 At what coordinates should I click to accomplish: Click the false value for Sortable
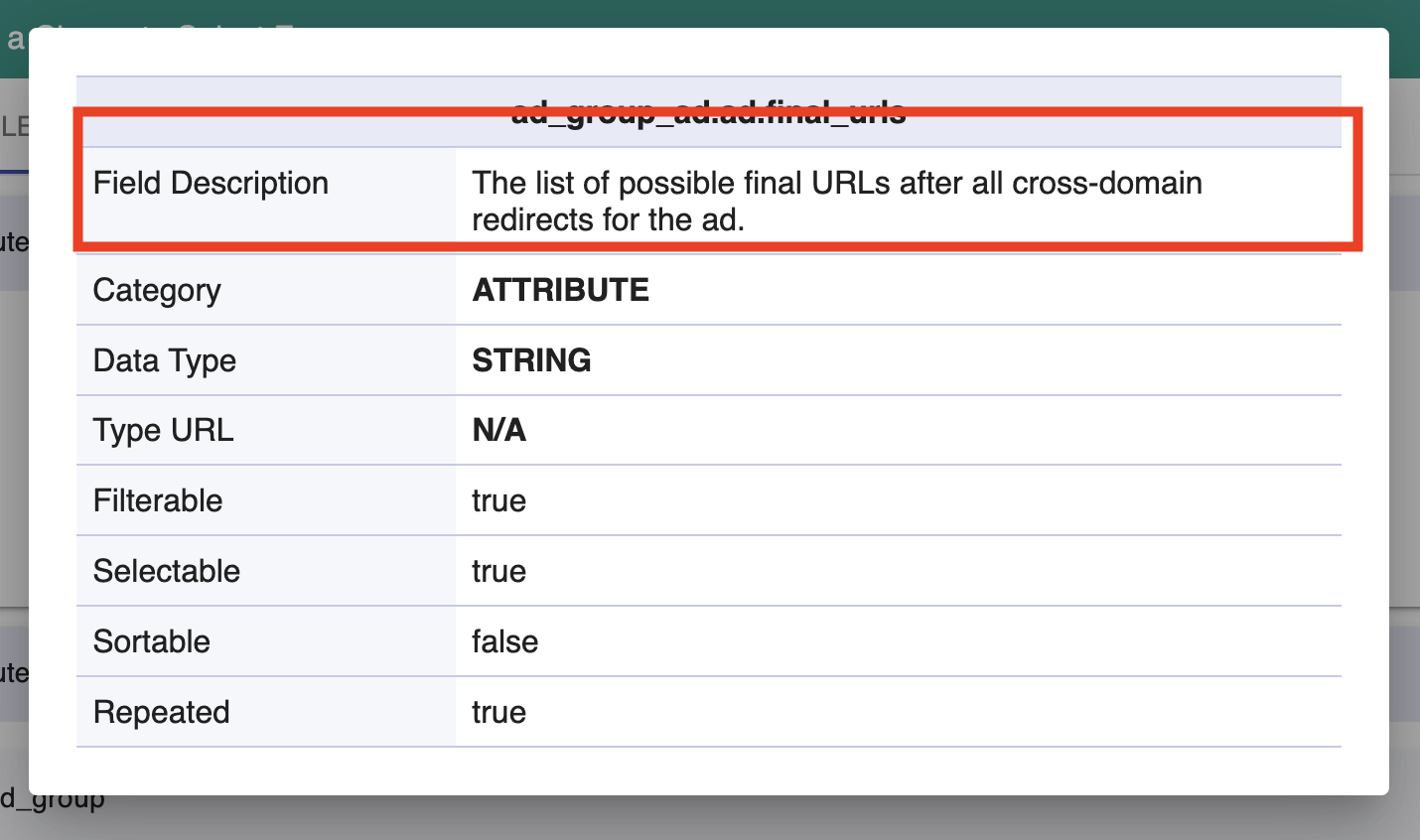point(504,642)
